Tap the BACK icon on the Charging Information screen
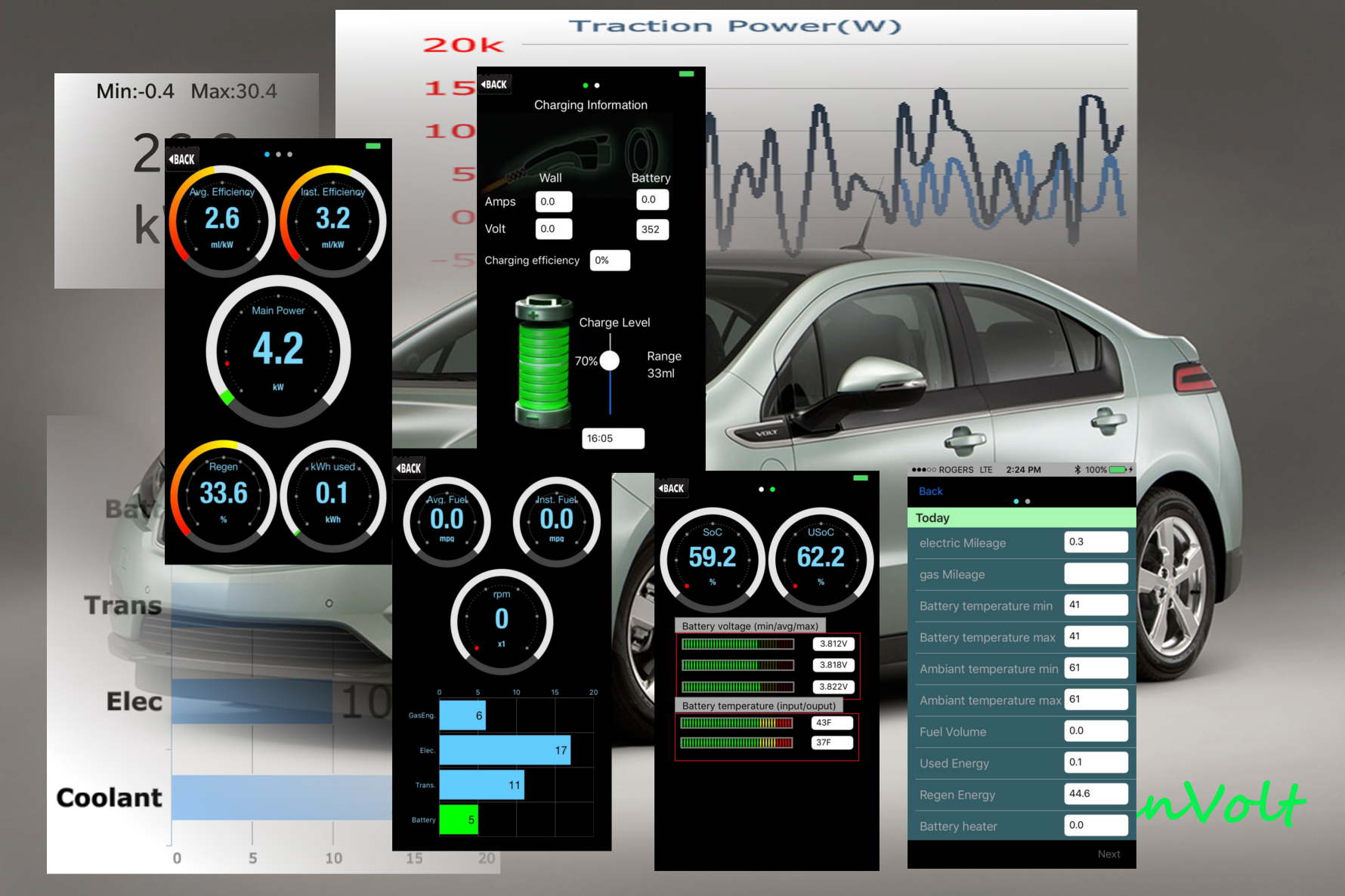This screenshot has height=896, width=1345. click(x=494, y=84)
